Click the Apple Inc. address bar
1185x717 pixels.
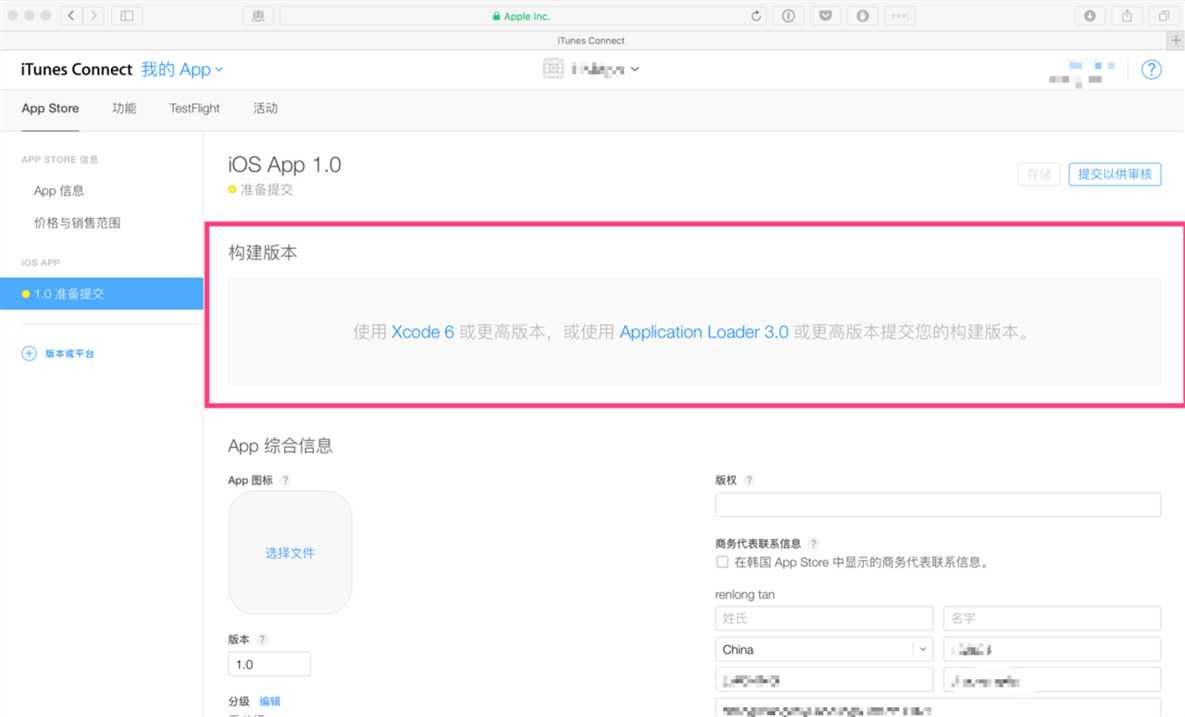(521, 16)
